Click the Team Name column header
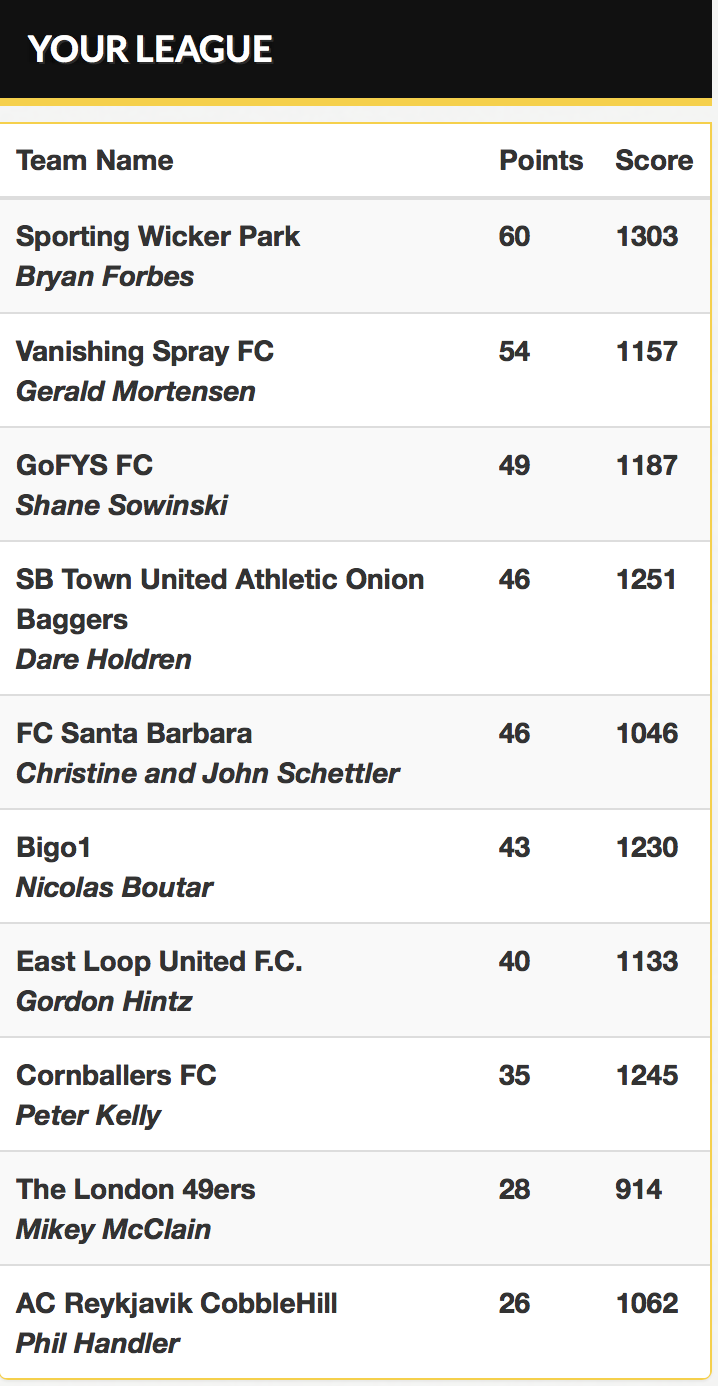718x1386 pixels. click(x=95, y=160)
